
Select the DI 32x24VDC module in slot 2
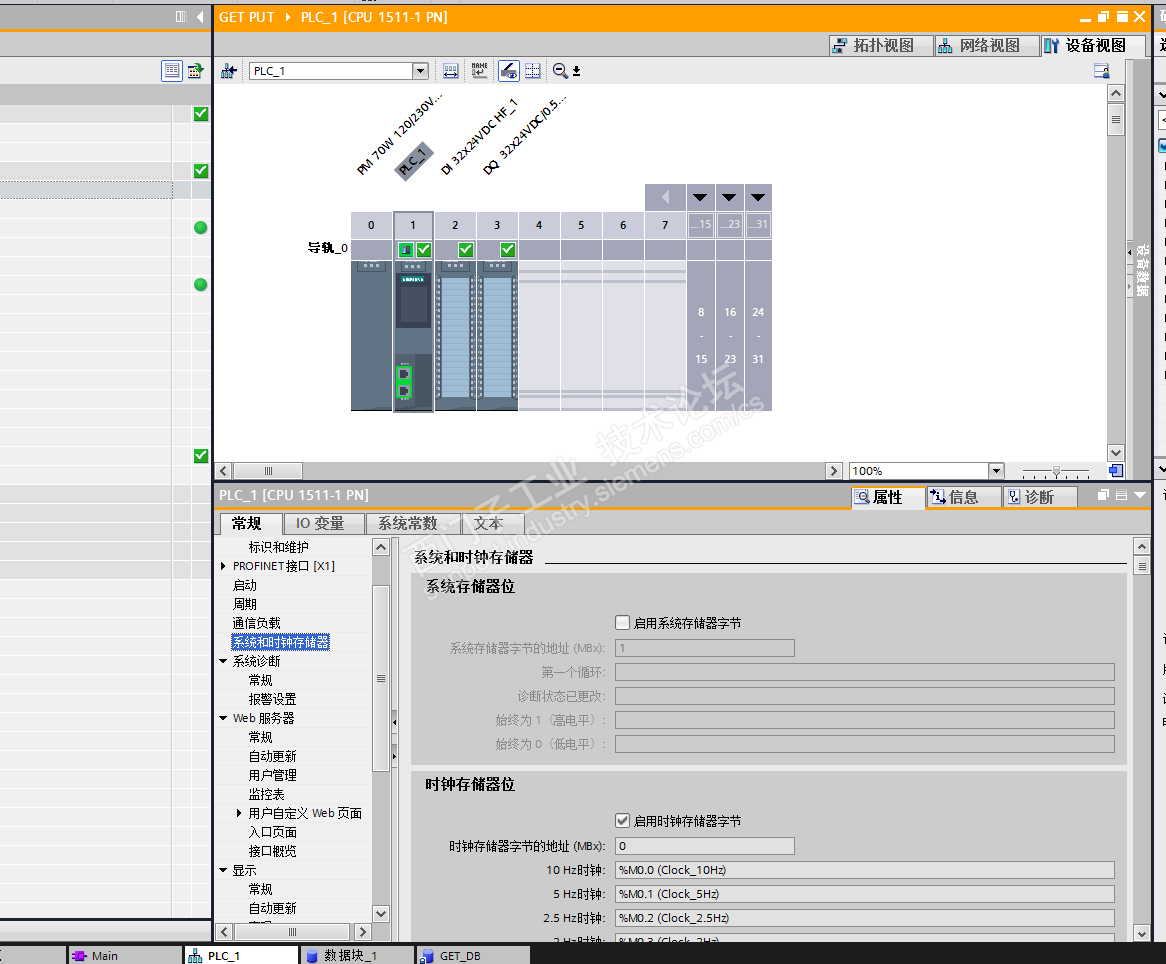(x=455, y=335)
